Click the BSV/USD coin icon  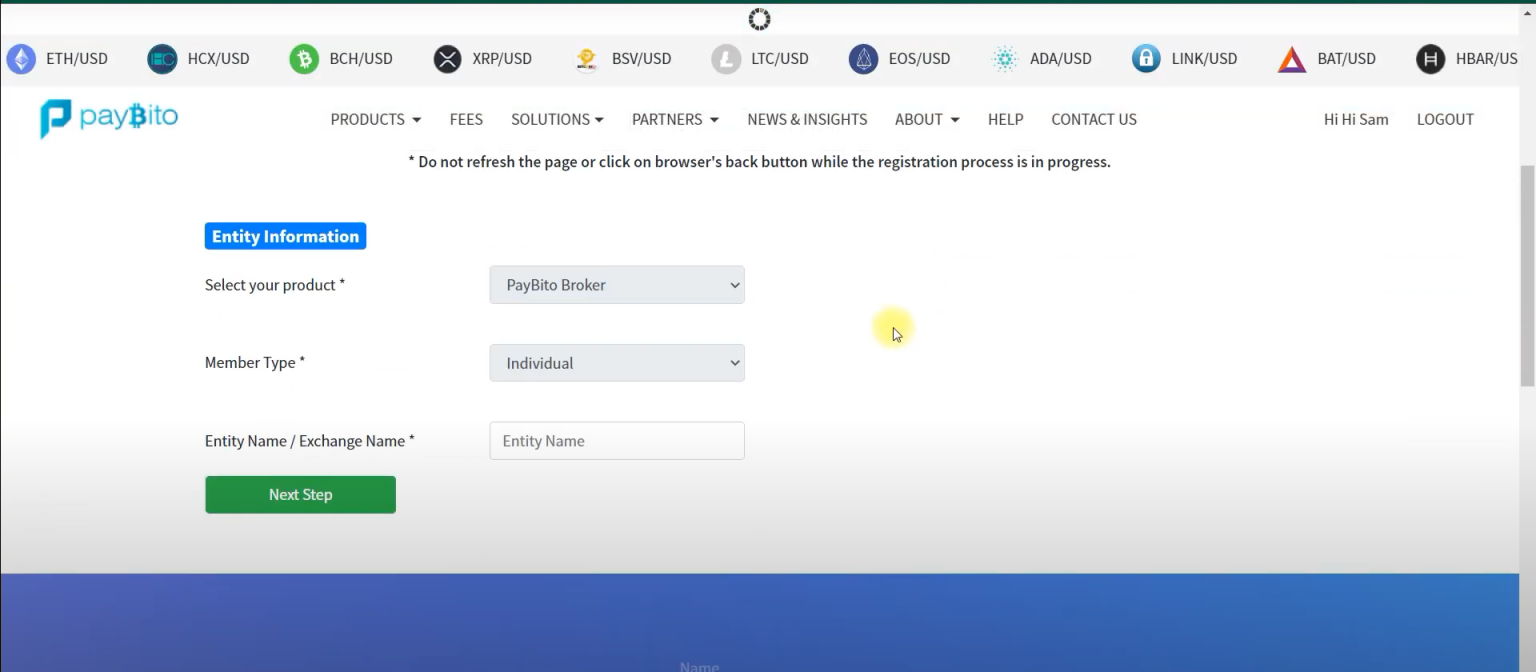click(x=586, y=59)
